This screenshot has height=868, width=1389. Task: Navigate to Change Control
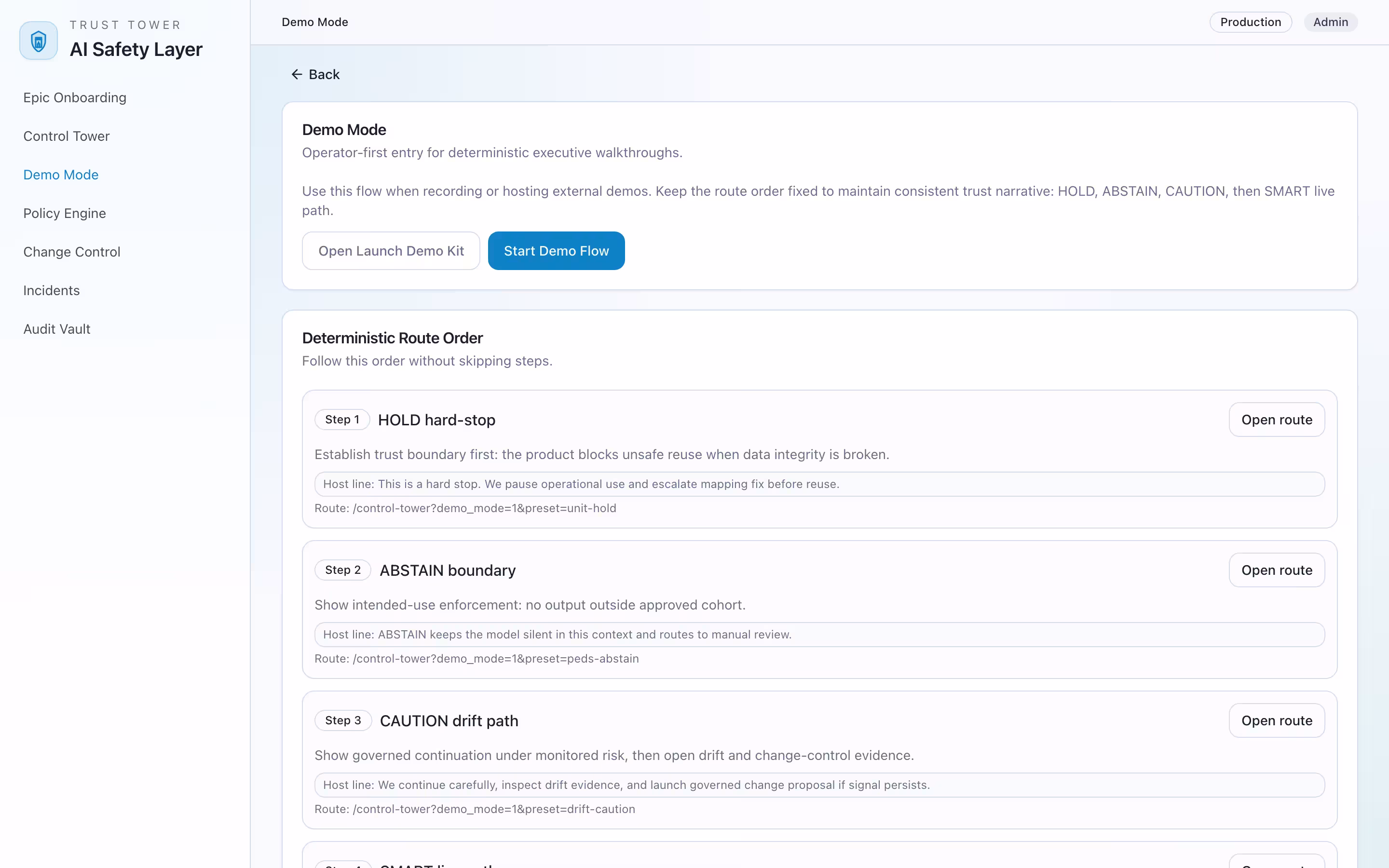(72, 251)
